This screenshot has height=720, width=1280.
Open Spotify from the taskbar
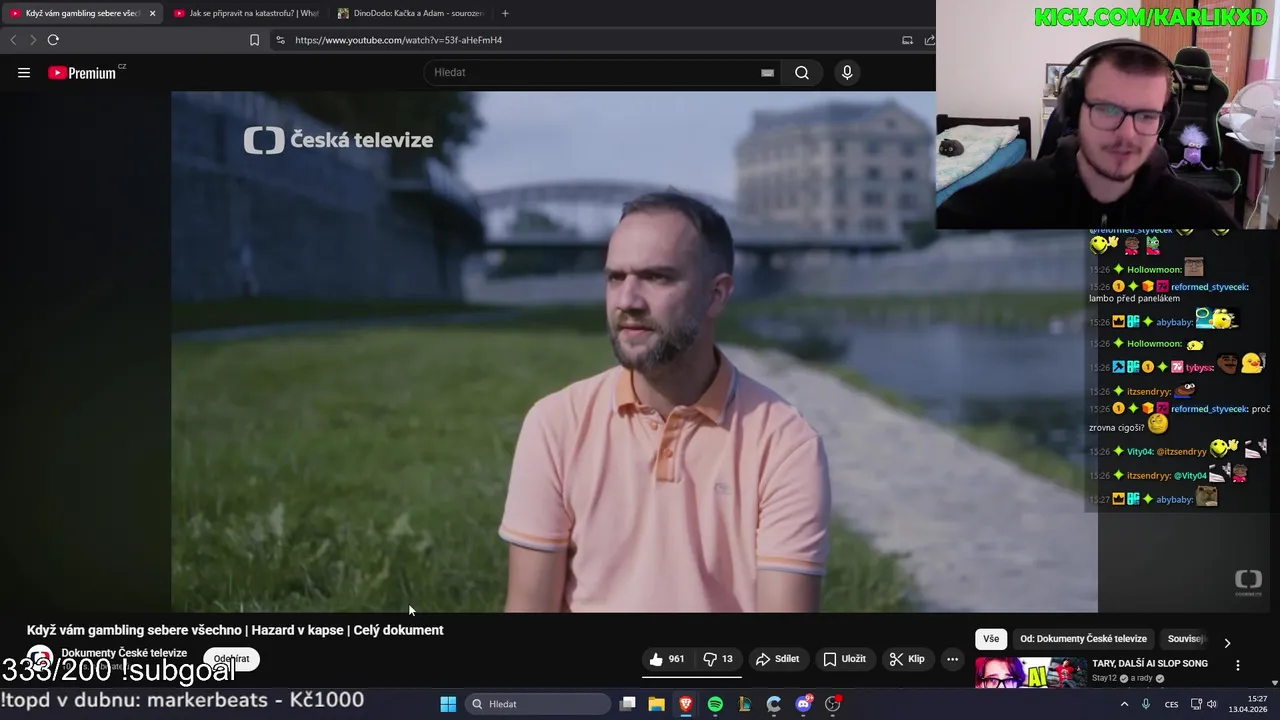click(x=715, y=704)
